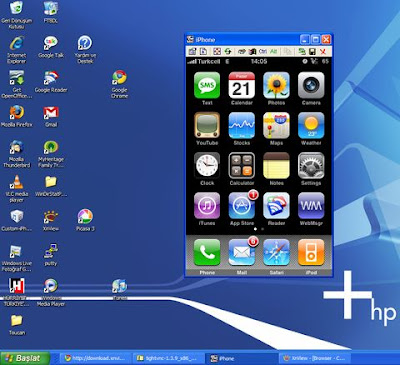Viewport: 400px width, 365px height.
Task: Select the Windows Media Player desktop icon
Action: [x=51, y=293]
